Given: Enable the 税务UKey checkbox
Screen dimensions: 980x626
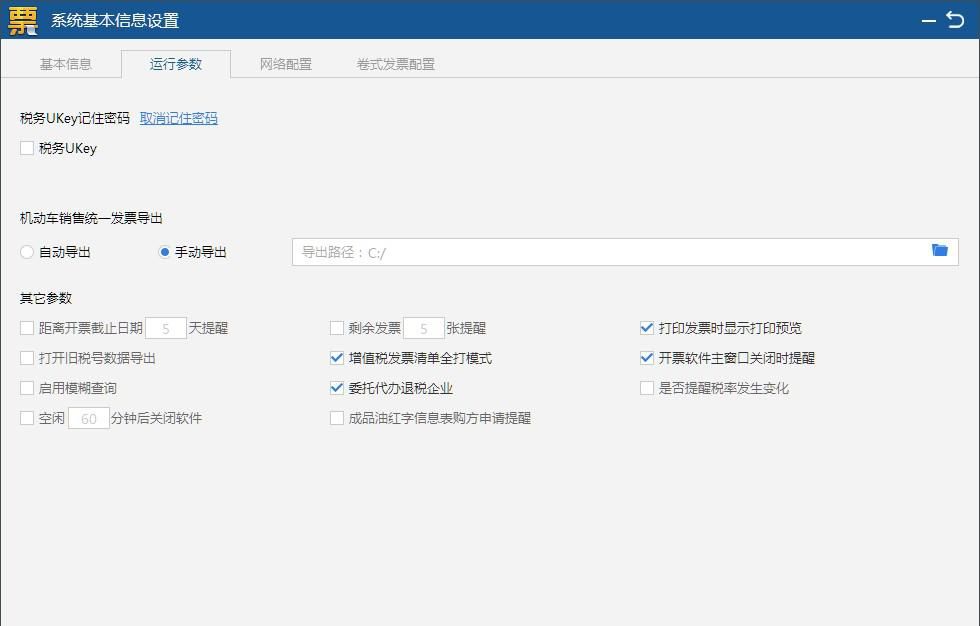Looking at the screenshot, I should coord(26,148).
